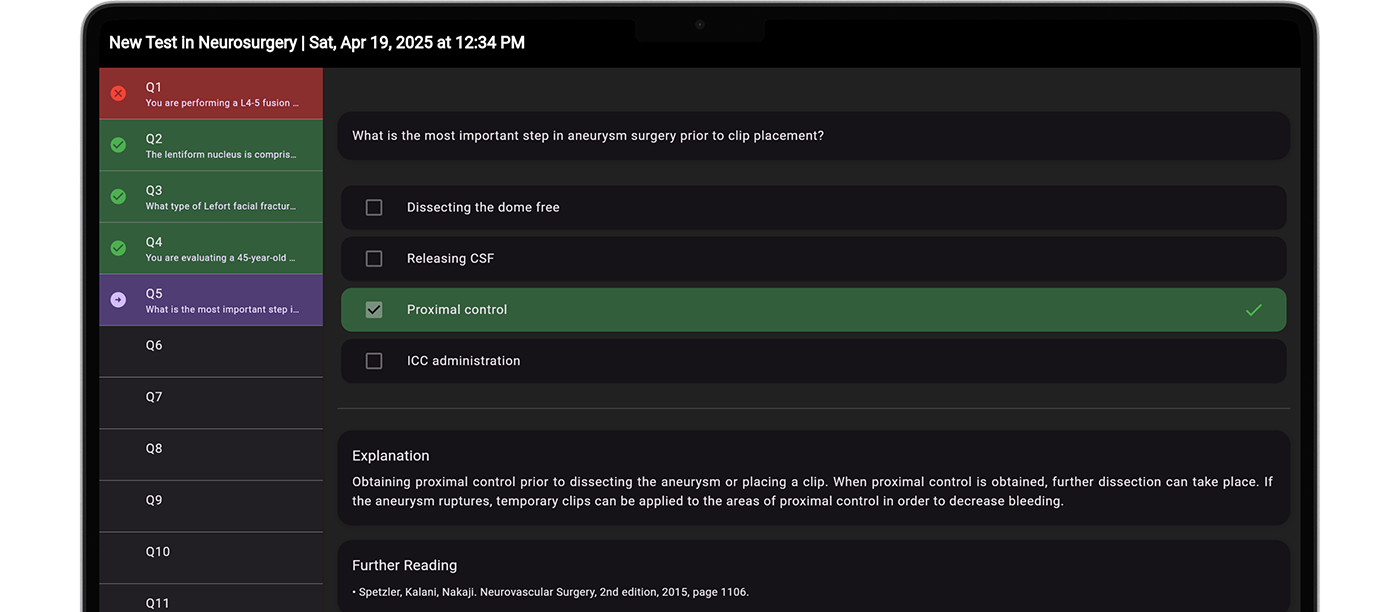
Task: Jump to question Q8
Action: point(211,454)
